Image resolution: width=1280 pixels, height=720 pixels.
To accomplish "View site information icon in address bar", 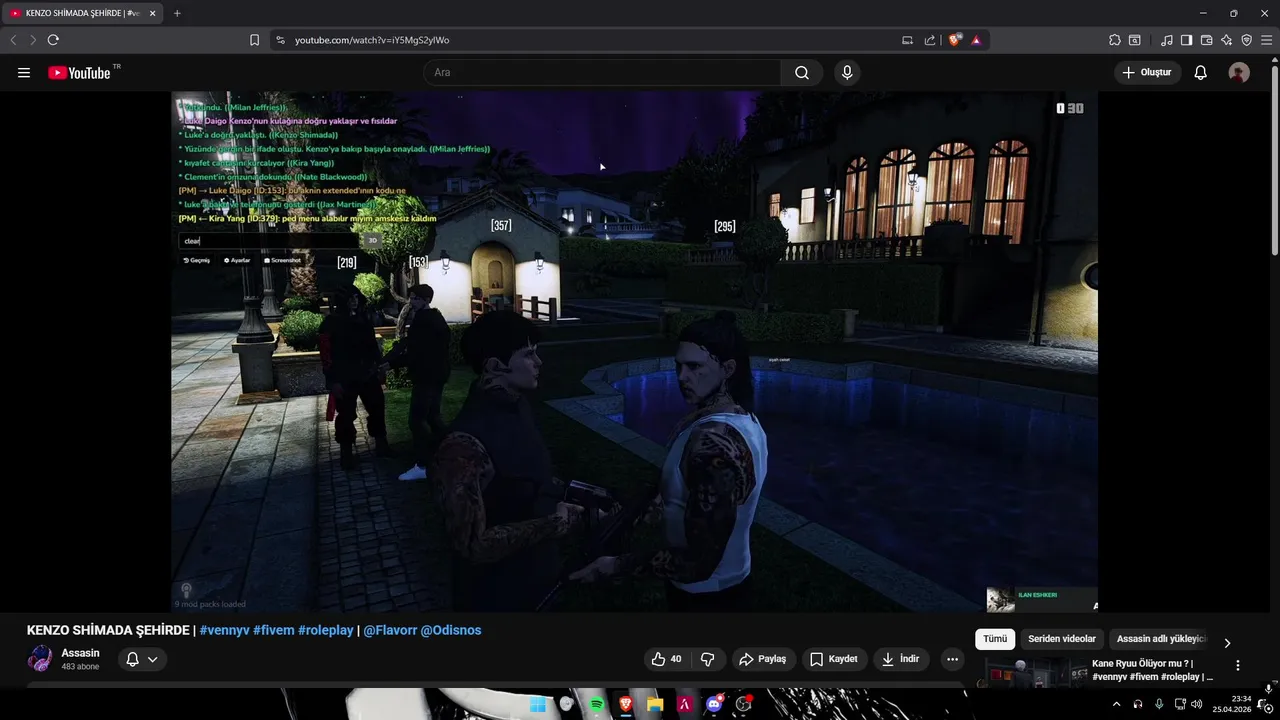I will pyautogui.click(x=280, y=40).
